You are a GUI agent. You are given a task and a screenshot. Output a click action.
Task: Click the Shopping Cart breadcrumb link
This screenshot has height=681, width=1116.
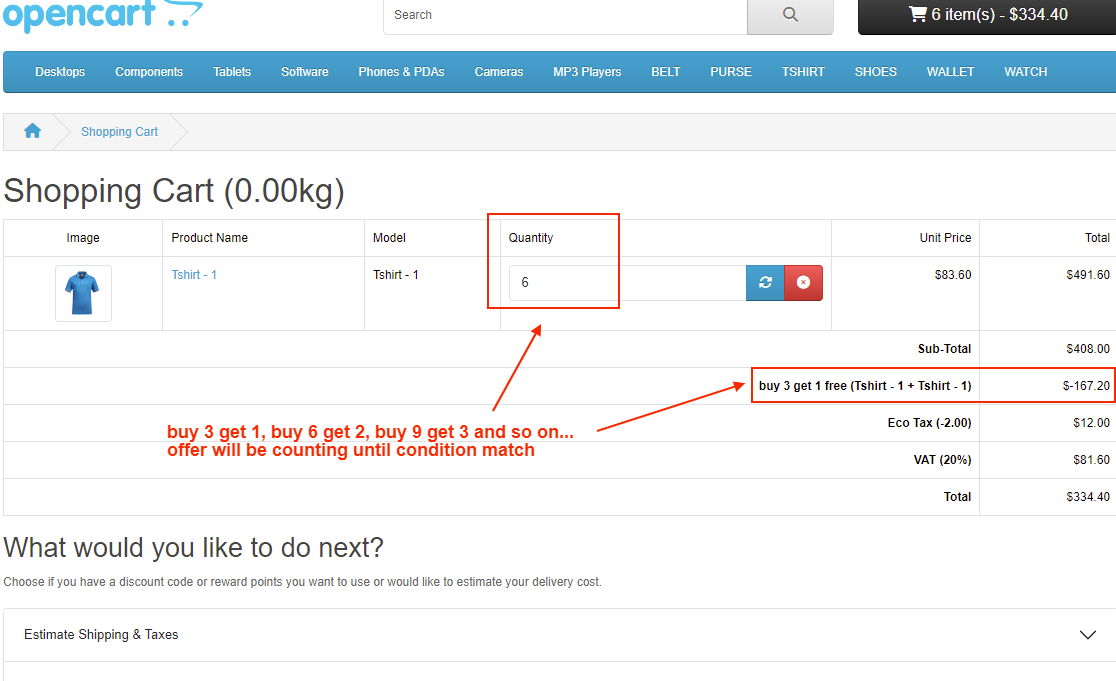tap(120, 132)
